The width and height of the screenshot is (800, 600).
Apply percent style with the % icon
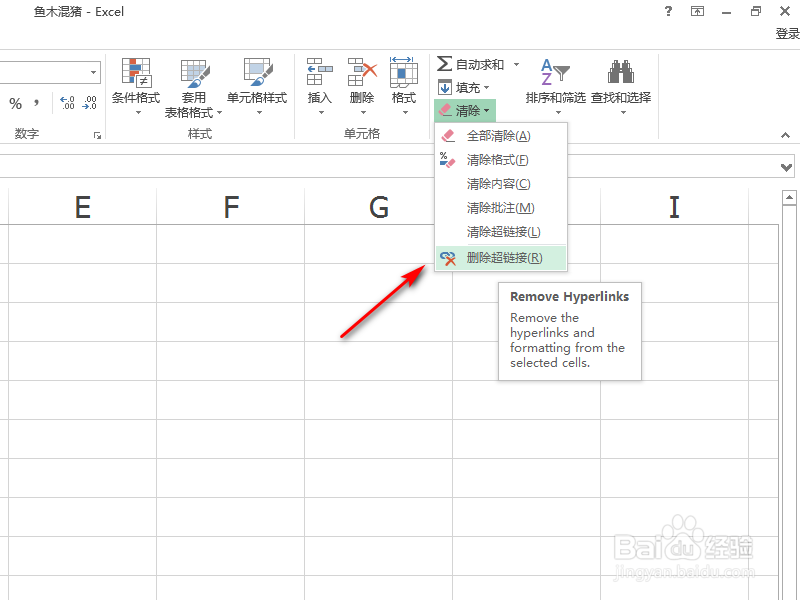[x=15, y=101]
